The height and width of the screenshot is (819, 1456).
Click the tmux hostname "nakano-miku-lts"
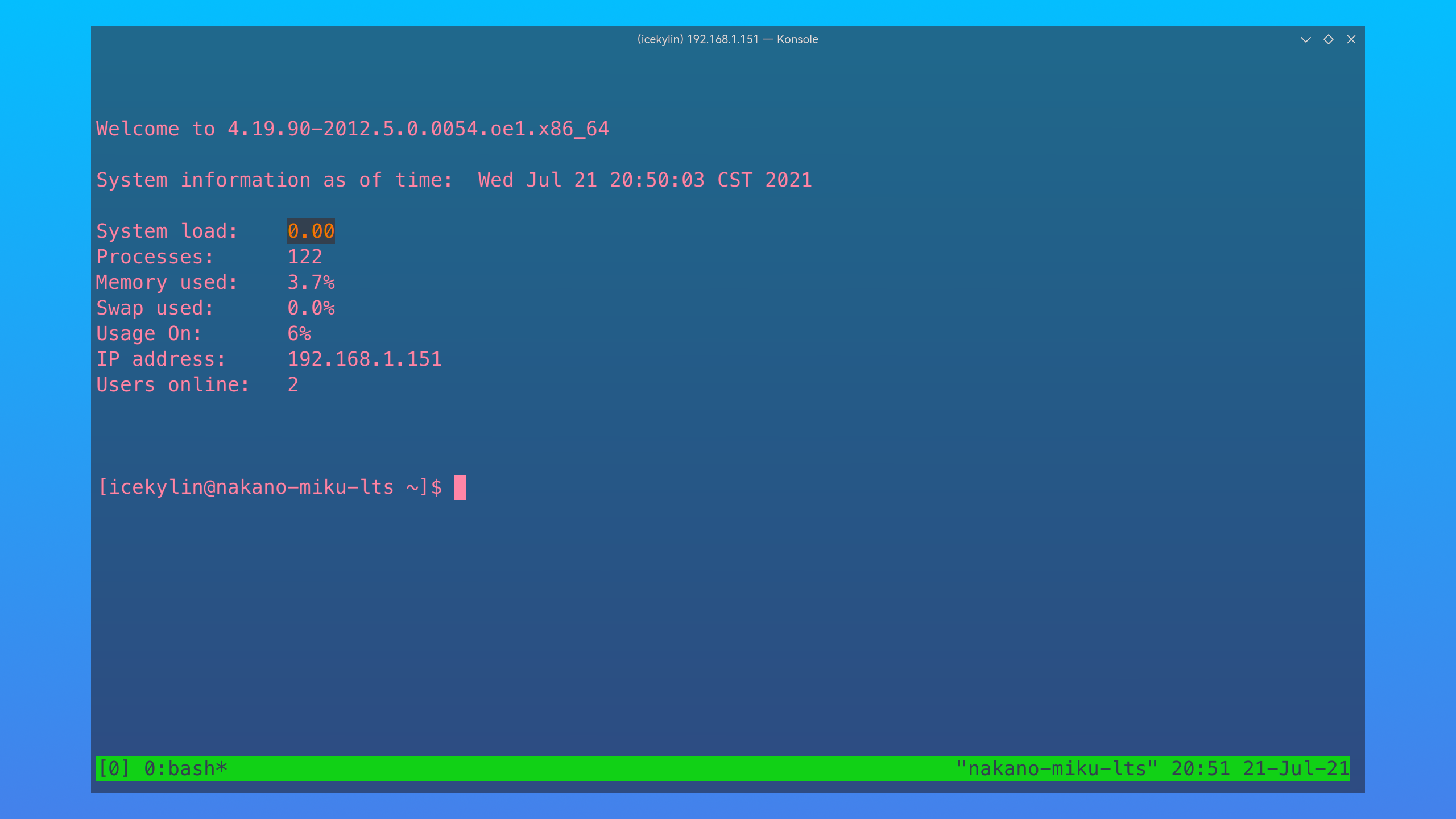(x=1057, y=769)
